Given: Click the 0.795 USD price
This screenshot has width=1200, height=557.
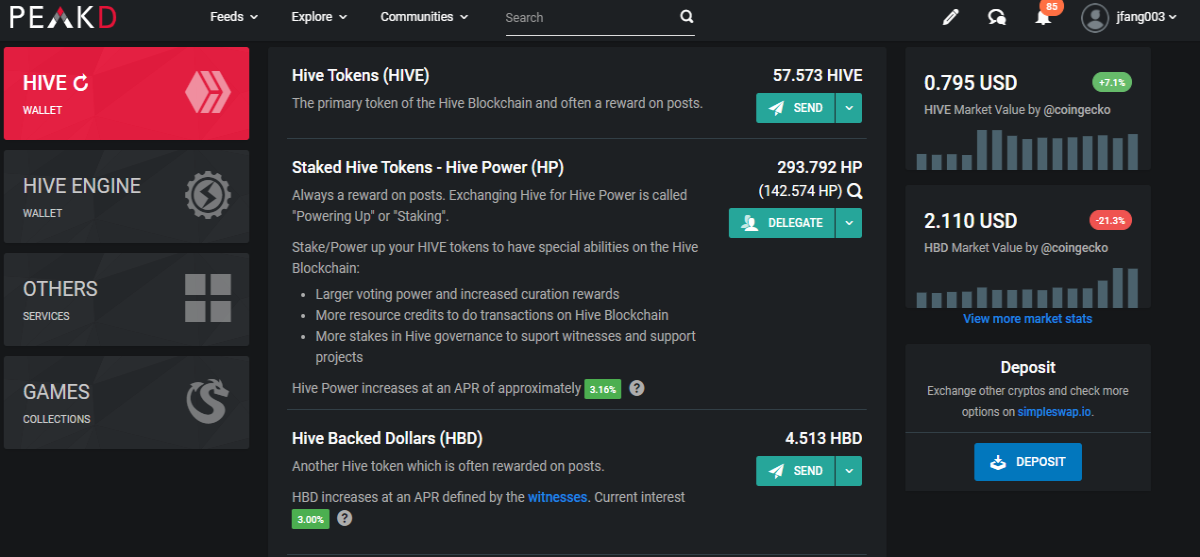Looking at the screenshot, I should pyautogui.click(x=971, y=83).
